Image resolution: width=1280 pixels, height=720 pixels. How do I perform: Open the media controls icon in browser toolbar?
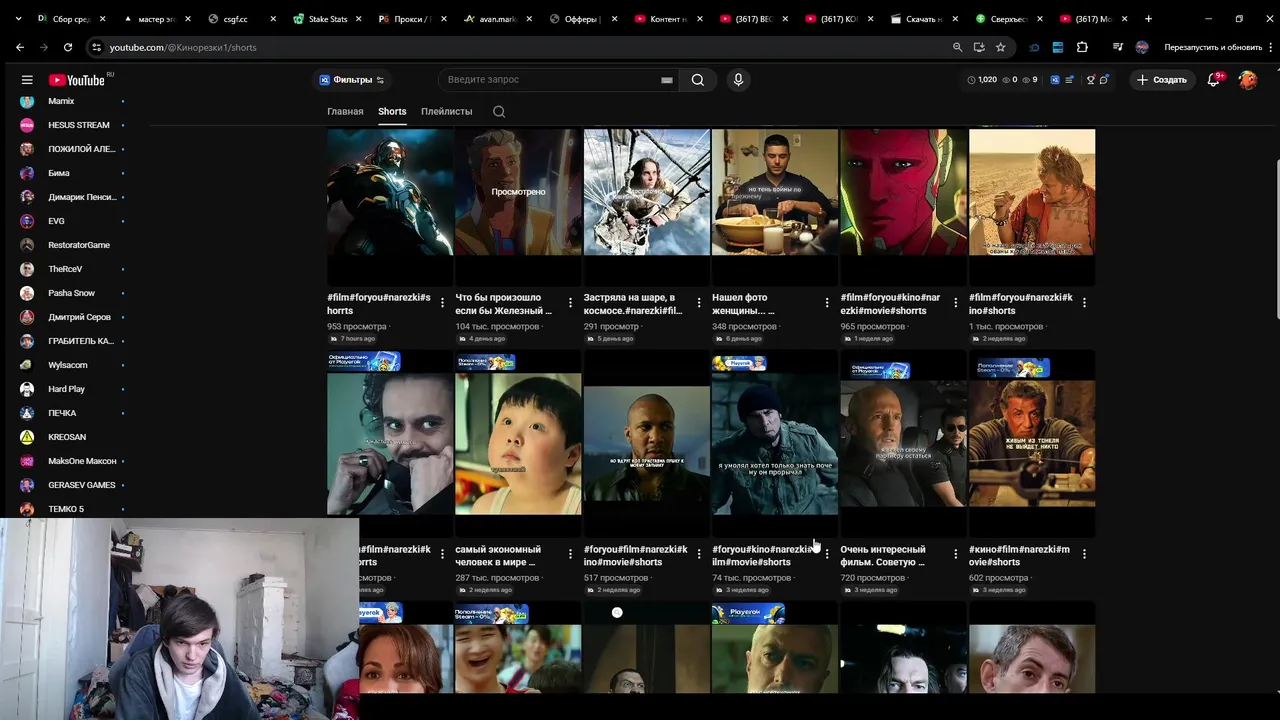pyautogui.click(x=1117, y=47)
